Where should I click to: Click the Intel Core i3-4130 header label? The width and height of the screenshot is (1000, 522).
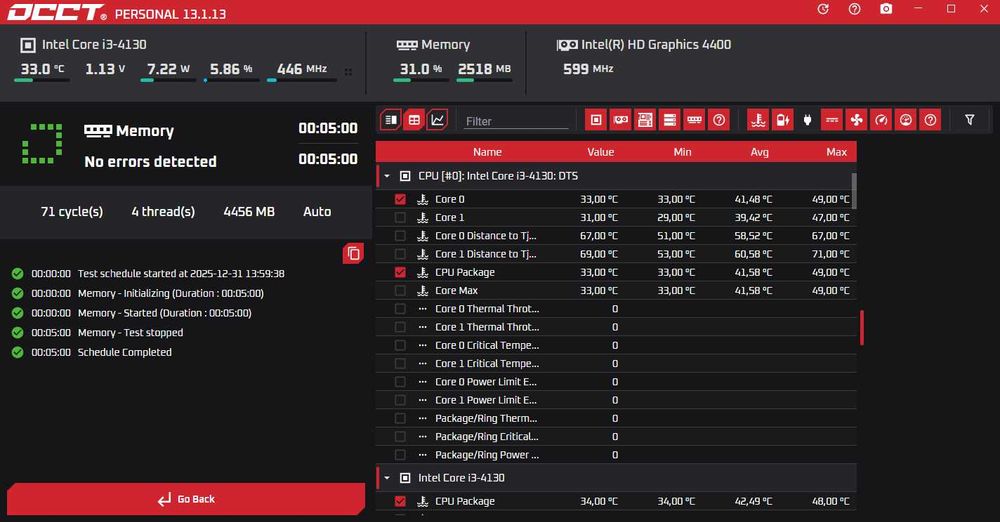pos(94,45)
